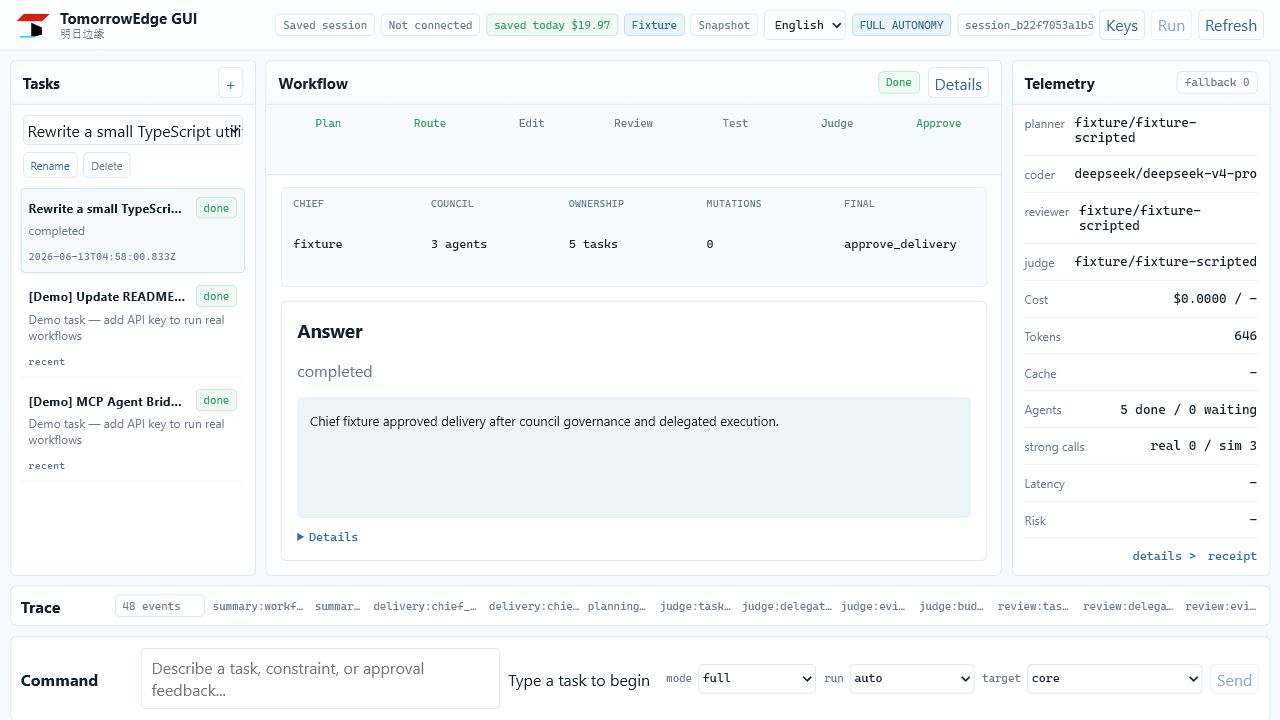Open the target dropdown set to core
The image size is (1280, 720).
click(x=1114, y=678)
